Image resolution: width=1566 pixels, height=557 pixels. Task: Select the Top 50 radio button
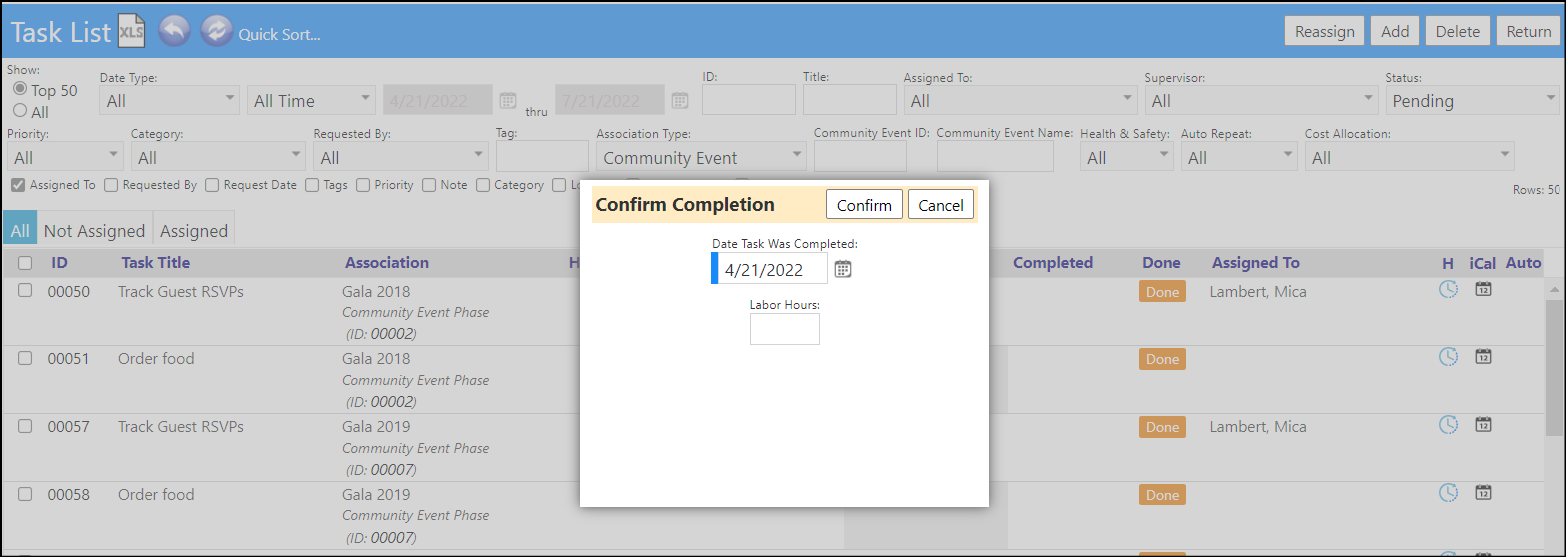[x=20, y=89]
